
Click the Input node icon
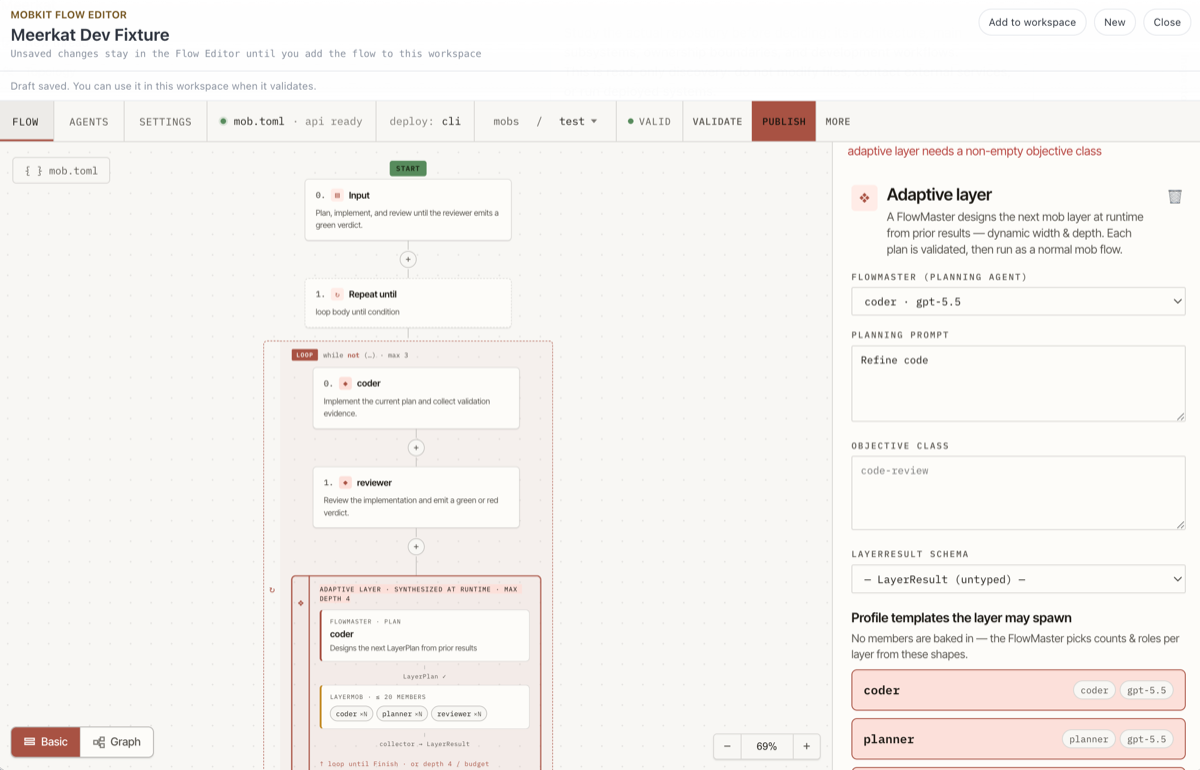337,195
